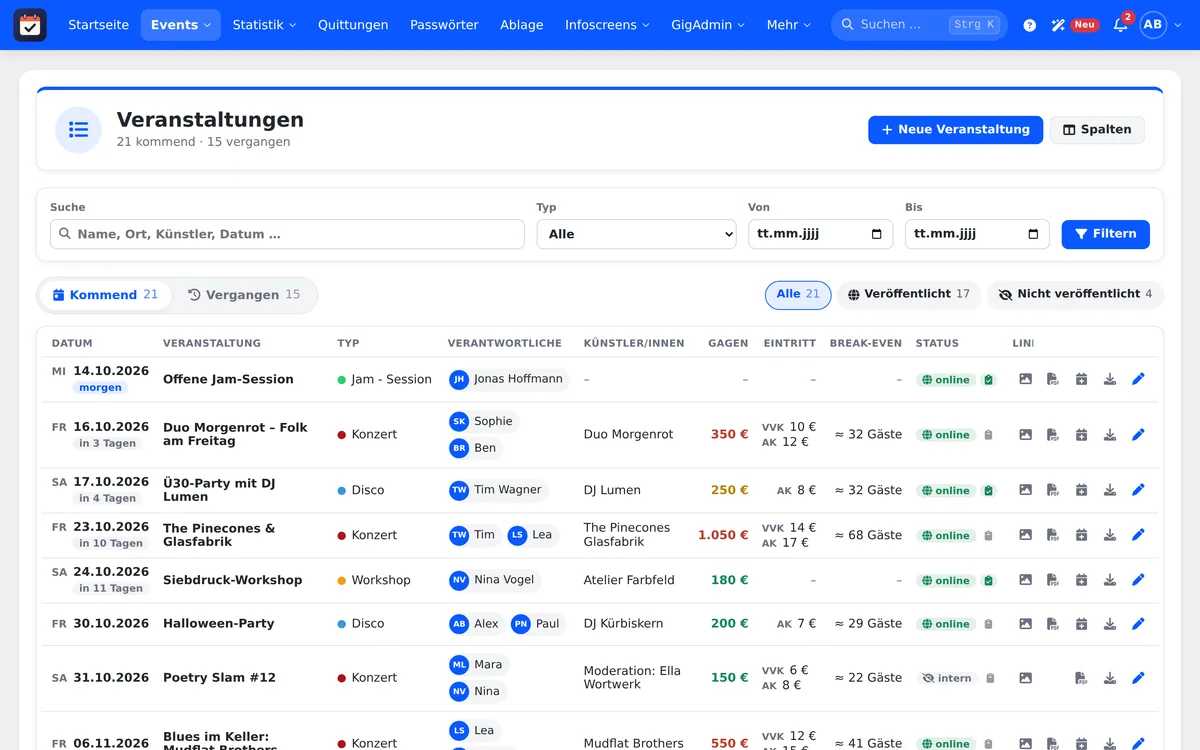The width and height of the screenshot is (1200, 750).
Task: Open the AB user account menu
Action: pyautogui.click(x=1162, y=25)
